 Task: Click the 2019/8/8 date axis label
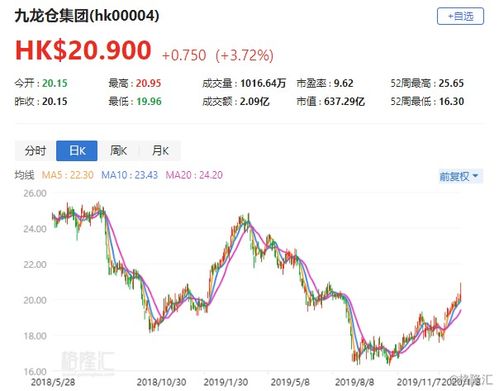click(355, 382)
